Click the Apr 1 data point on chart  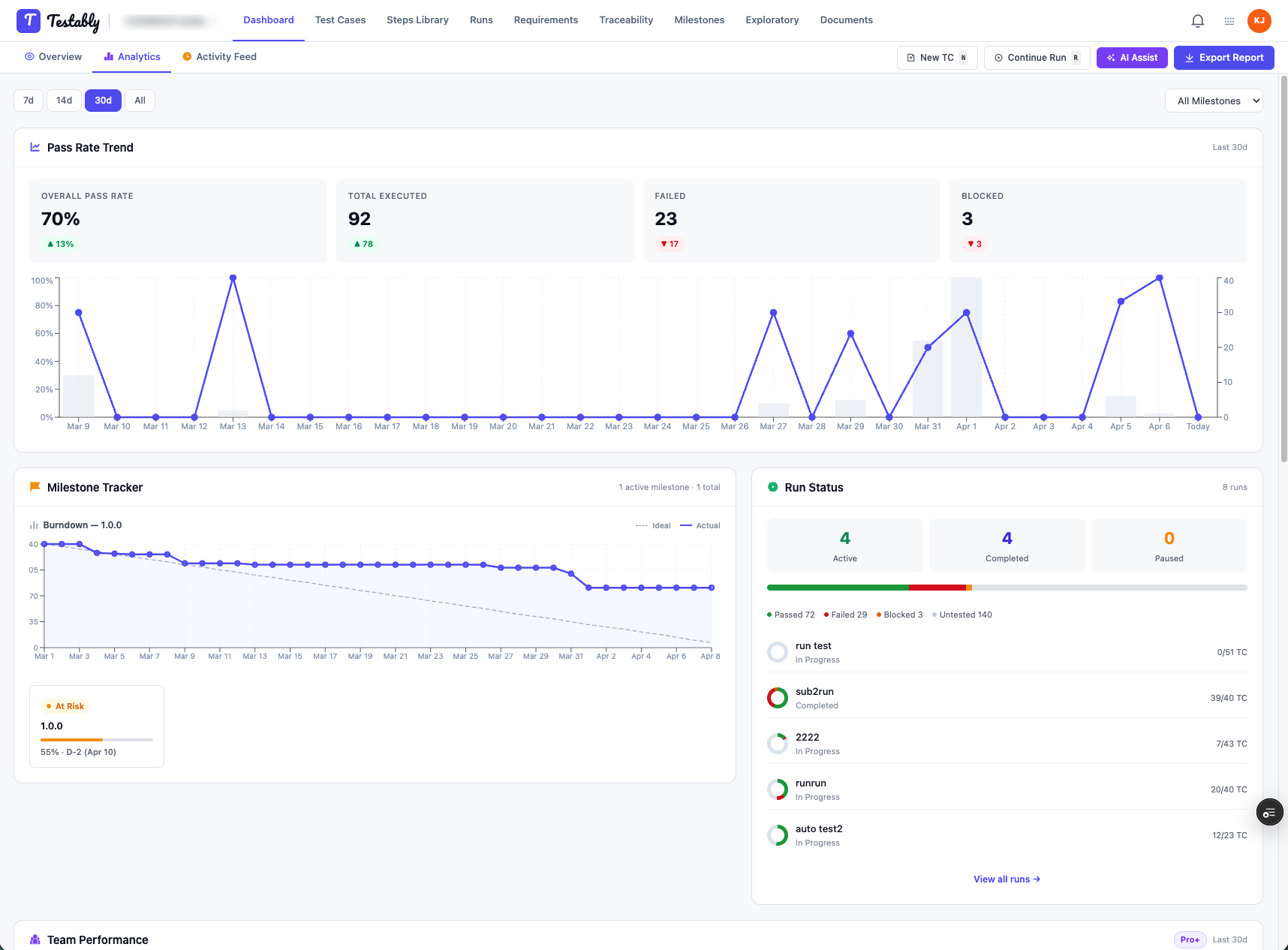966,313
